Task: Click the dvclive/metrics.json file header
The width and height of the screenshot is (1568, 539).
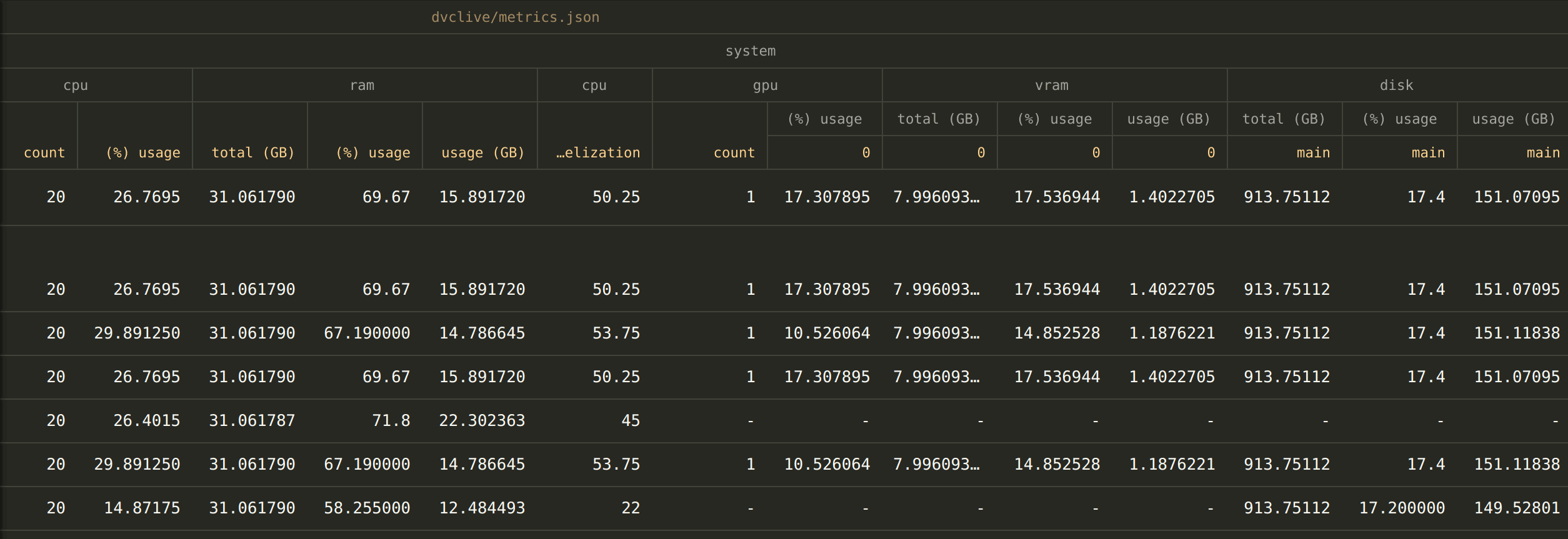Action: 515,17
